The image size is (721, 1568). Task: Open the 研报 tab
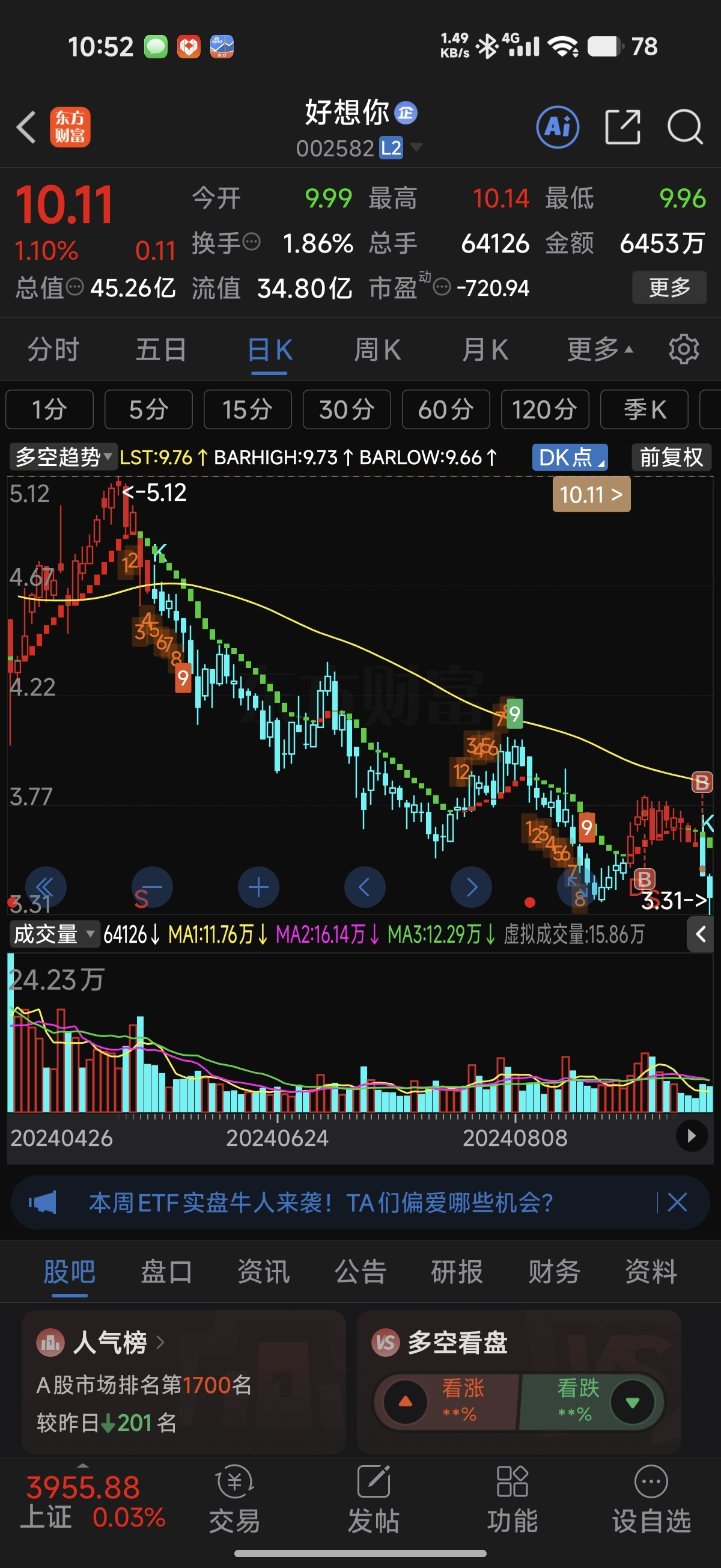[457, 1272]
